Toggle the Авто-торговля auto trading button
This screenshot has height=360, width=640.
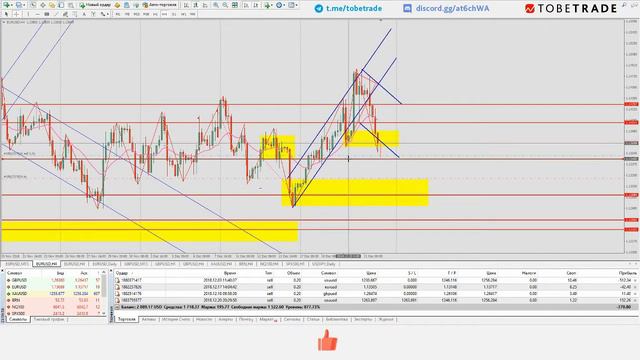click(x=160, y=5)
